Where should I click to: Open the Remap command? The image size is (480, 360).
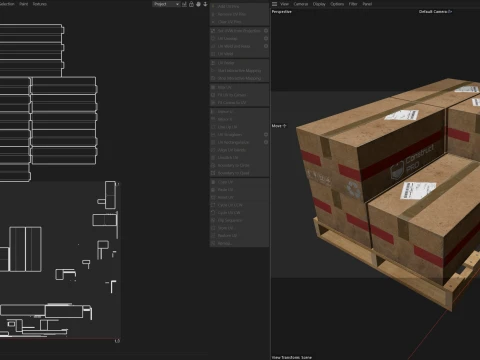(x=239, y=243)
